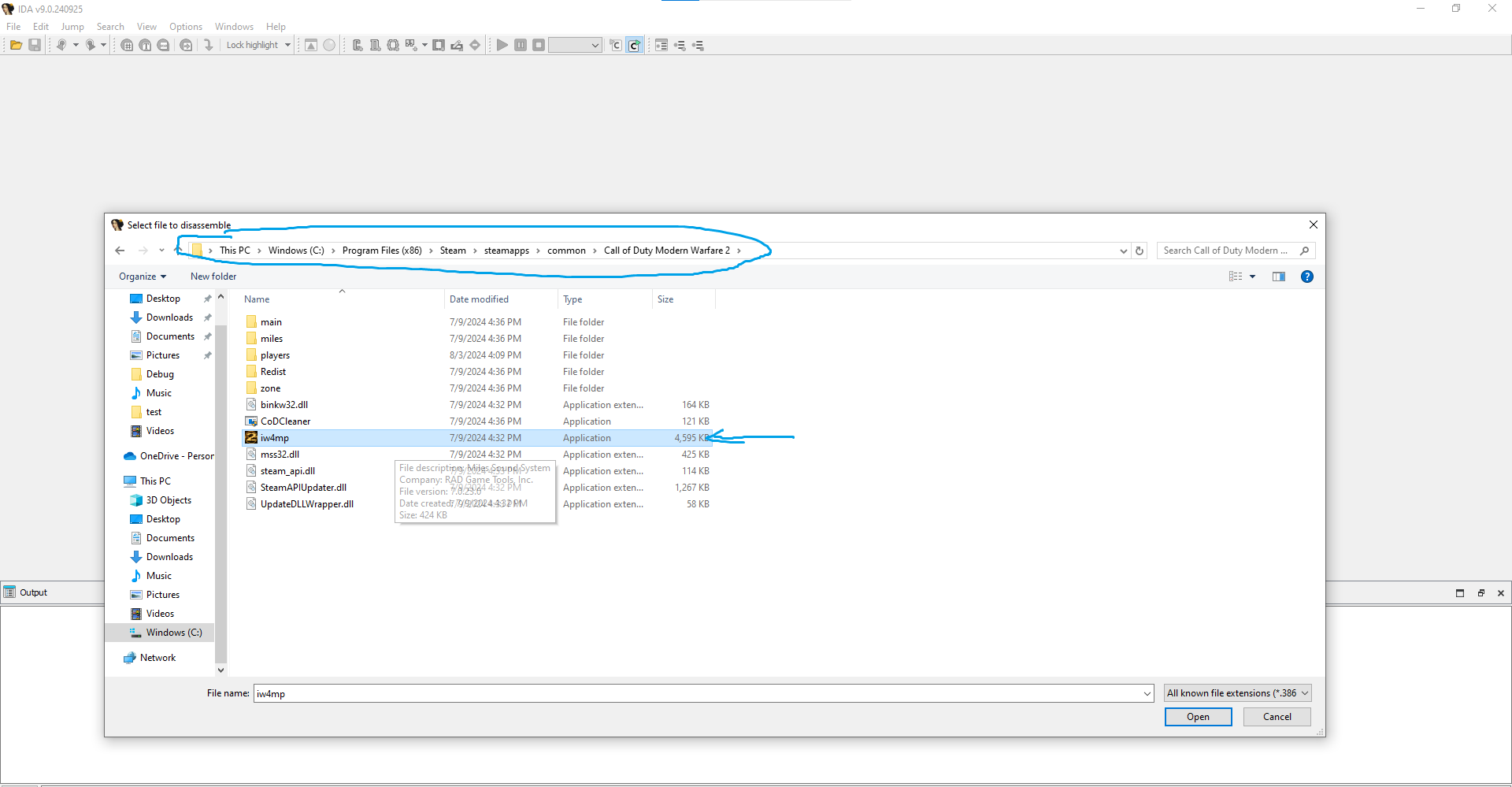
Task: Click the highlighted C pseudocode toolbar icon
Action: [x=635, y=45]
